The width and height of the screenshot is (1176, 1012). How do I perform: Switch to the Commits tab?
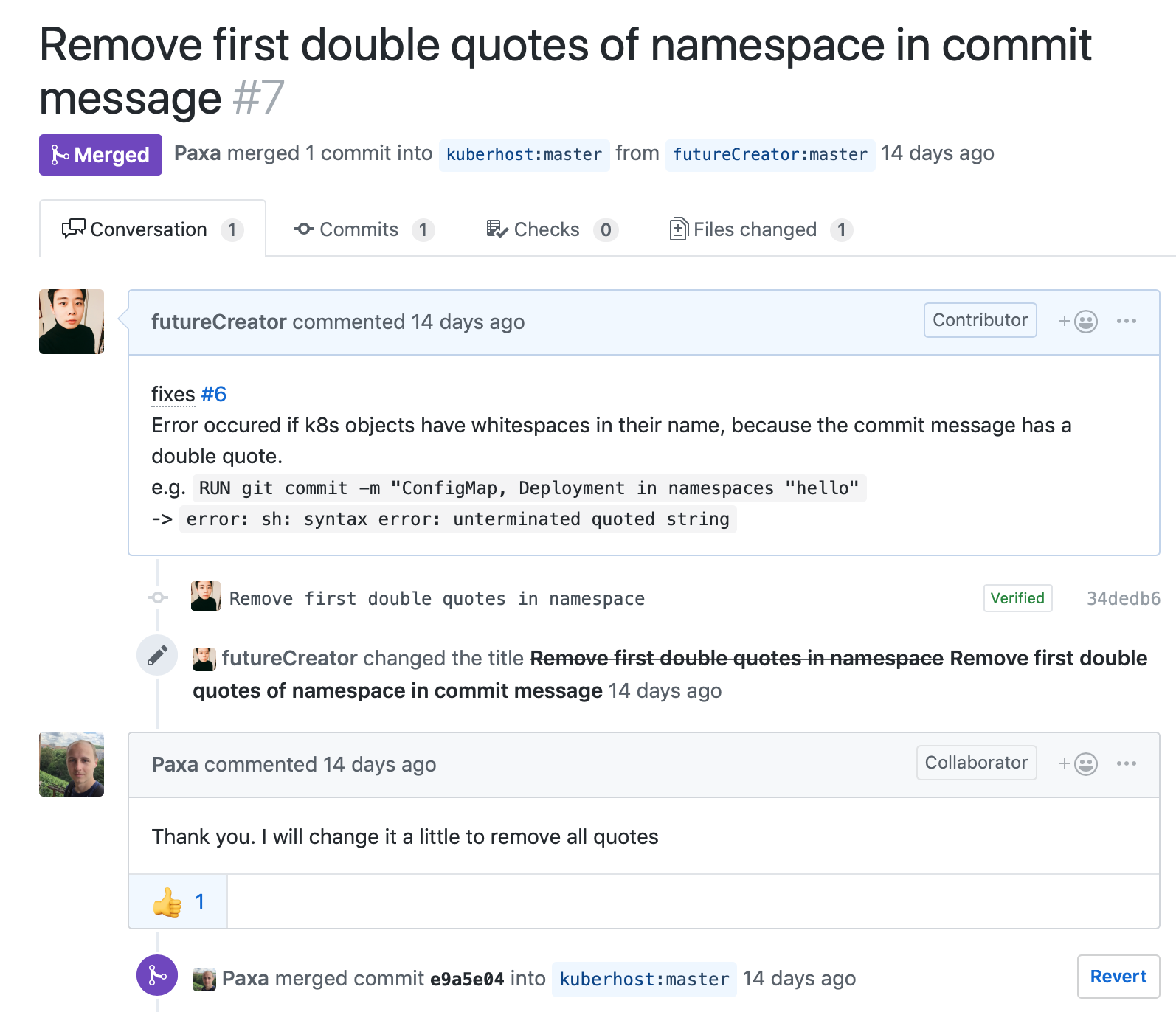pyautogui.click(x=363, y=230)
